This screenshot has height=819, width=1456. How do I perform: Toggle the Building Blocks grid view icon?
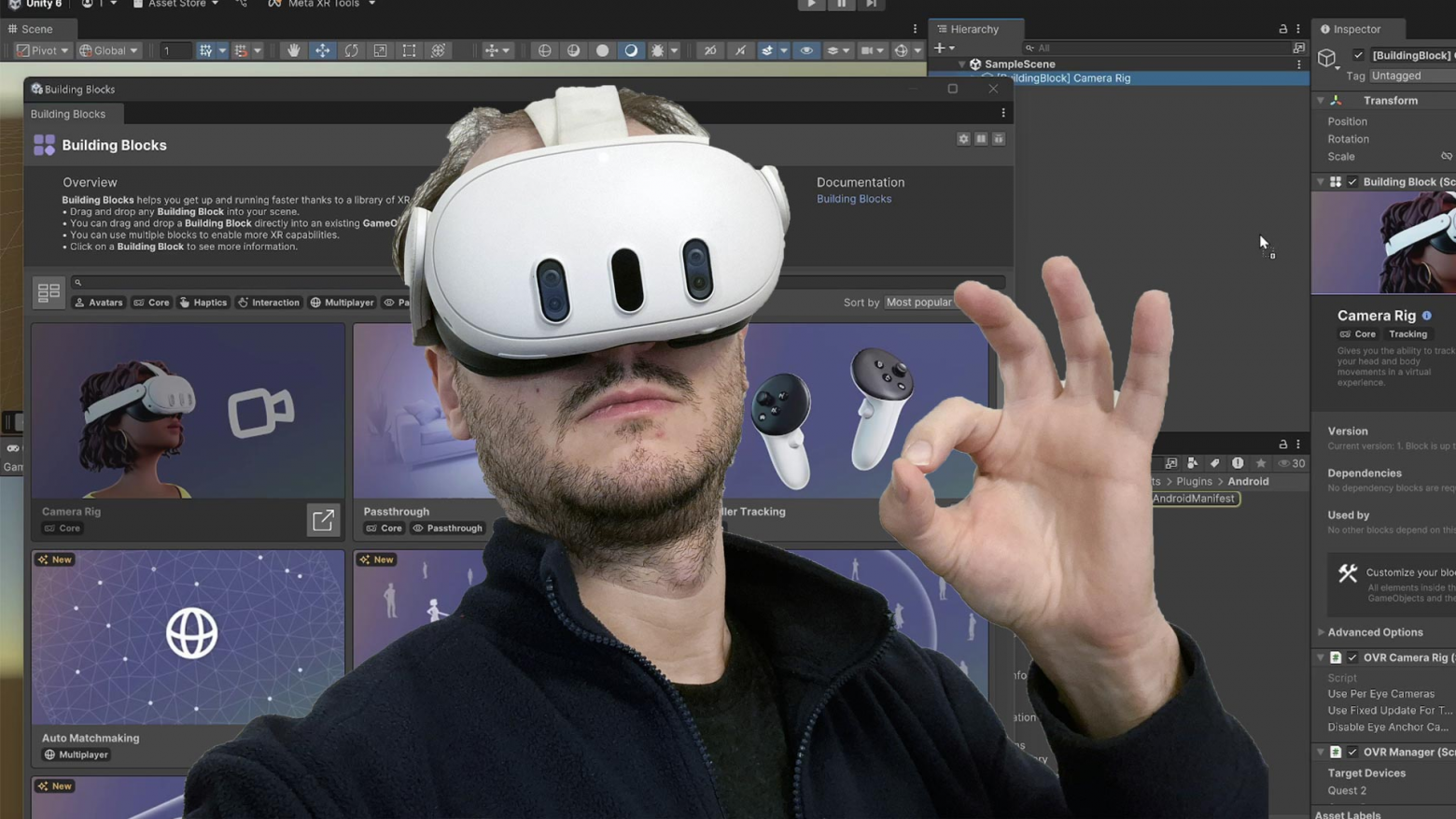click(x=49, y=292)
